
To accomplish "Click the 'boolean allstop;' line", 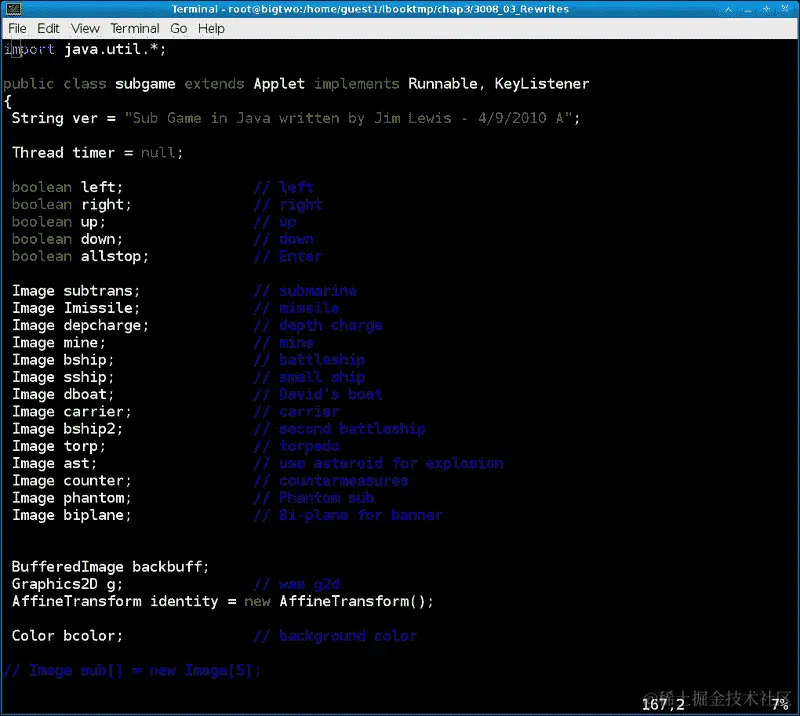I will (80, 256).
